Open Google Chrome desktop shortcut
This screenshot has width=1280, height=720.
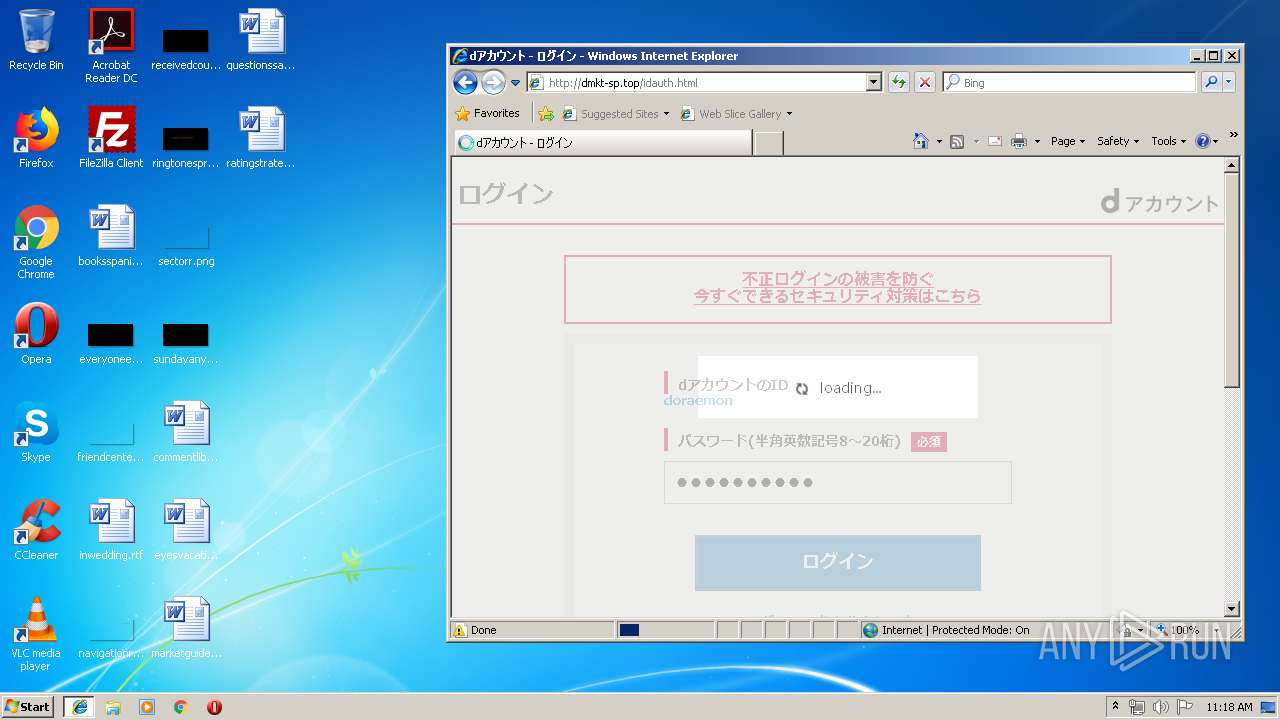[36, 243]
